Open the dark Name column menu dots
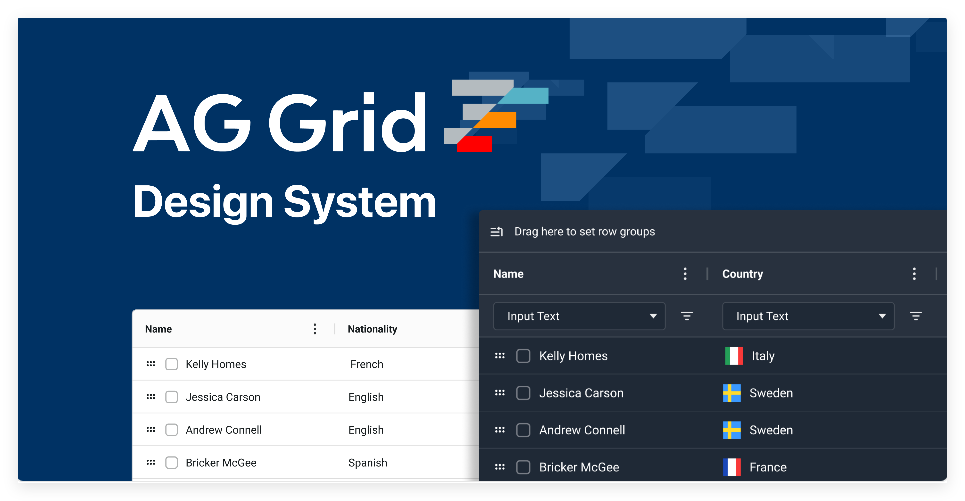 685,274
